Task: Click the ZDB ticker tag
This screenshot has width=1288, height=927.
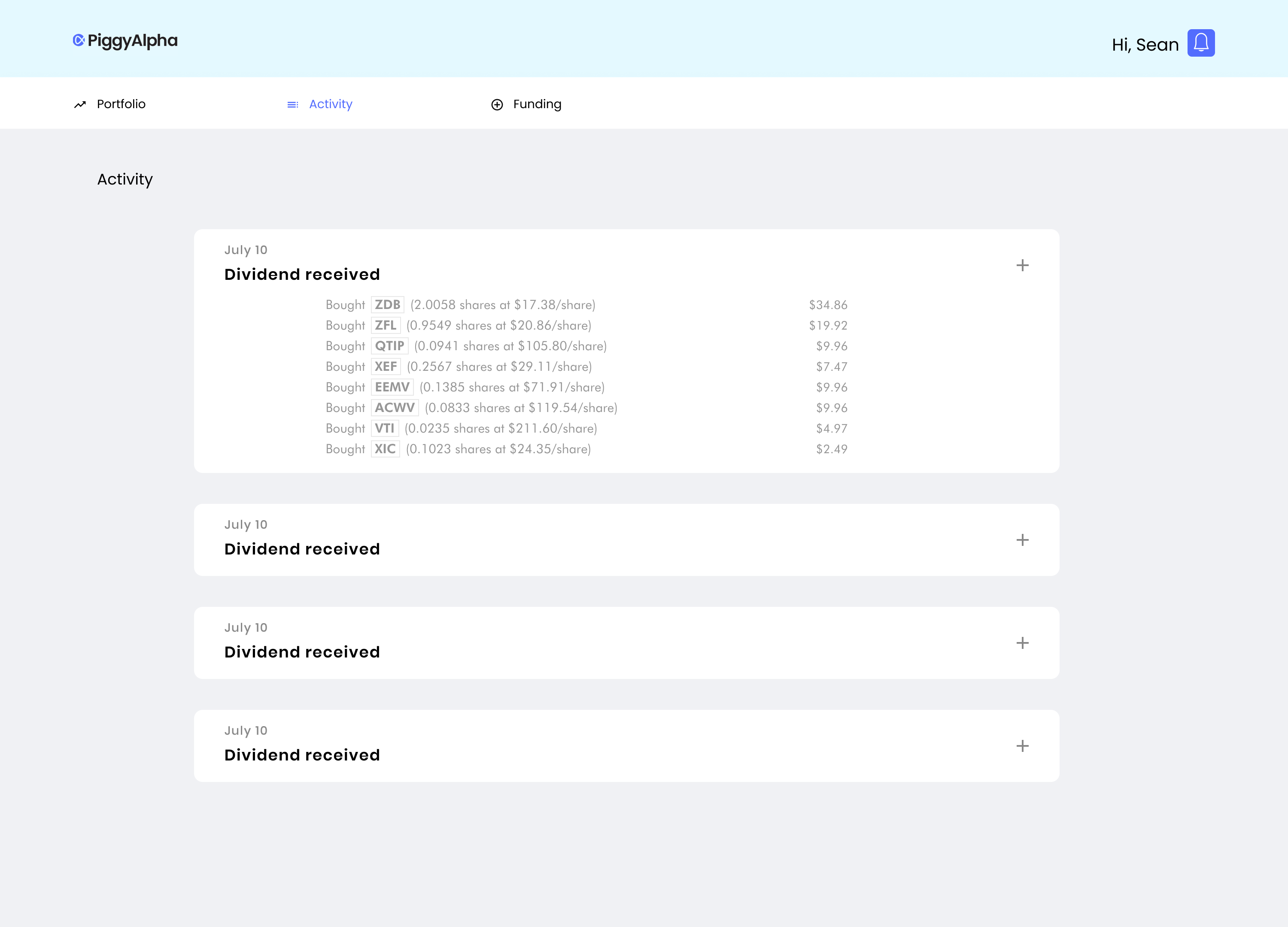Action: 387,305
